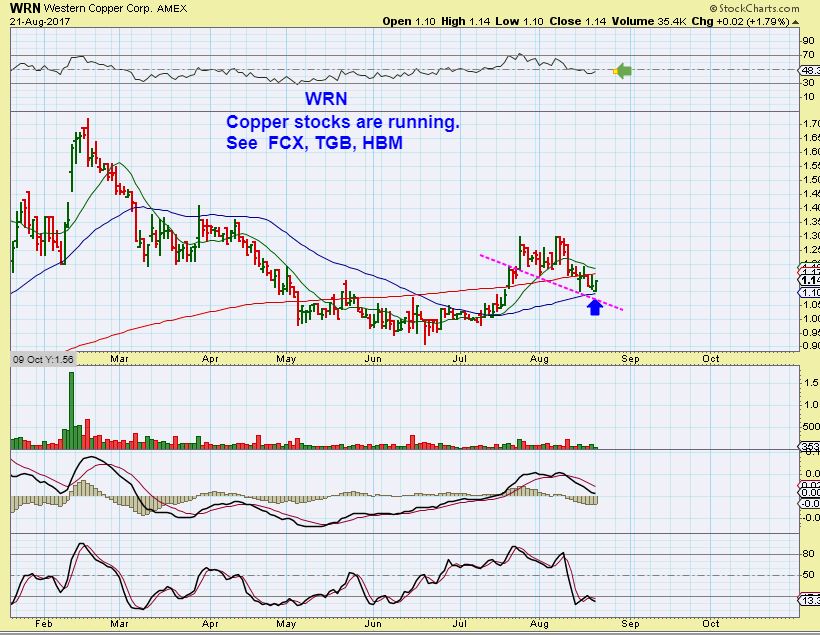Click the stochastic 50 level label
The height and width of the screenshot is (635, 820).
tap(808, 575)
